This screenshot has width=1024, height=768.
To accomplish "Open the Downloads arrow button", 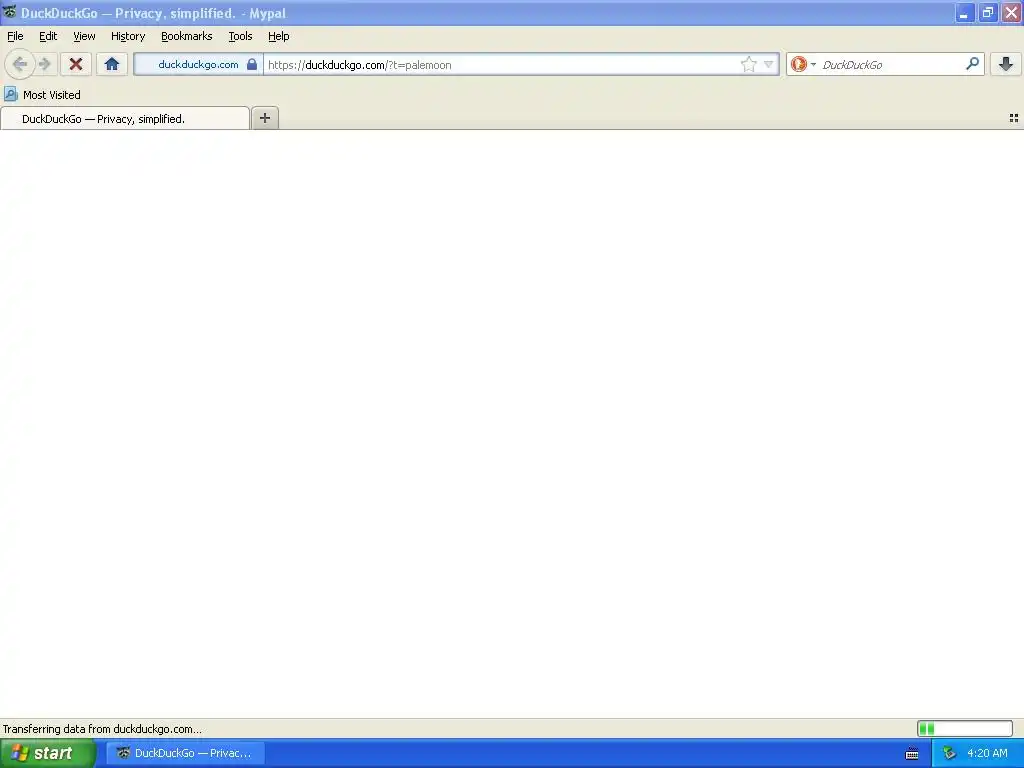I will click(x=1006, y=64).
